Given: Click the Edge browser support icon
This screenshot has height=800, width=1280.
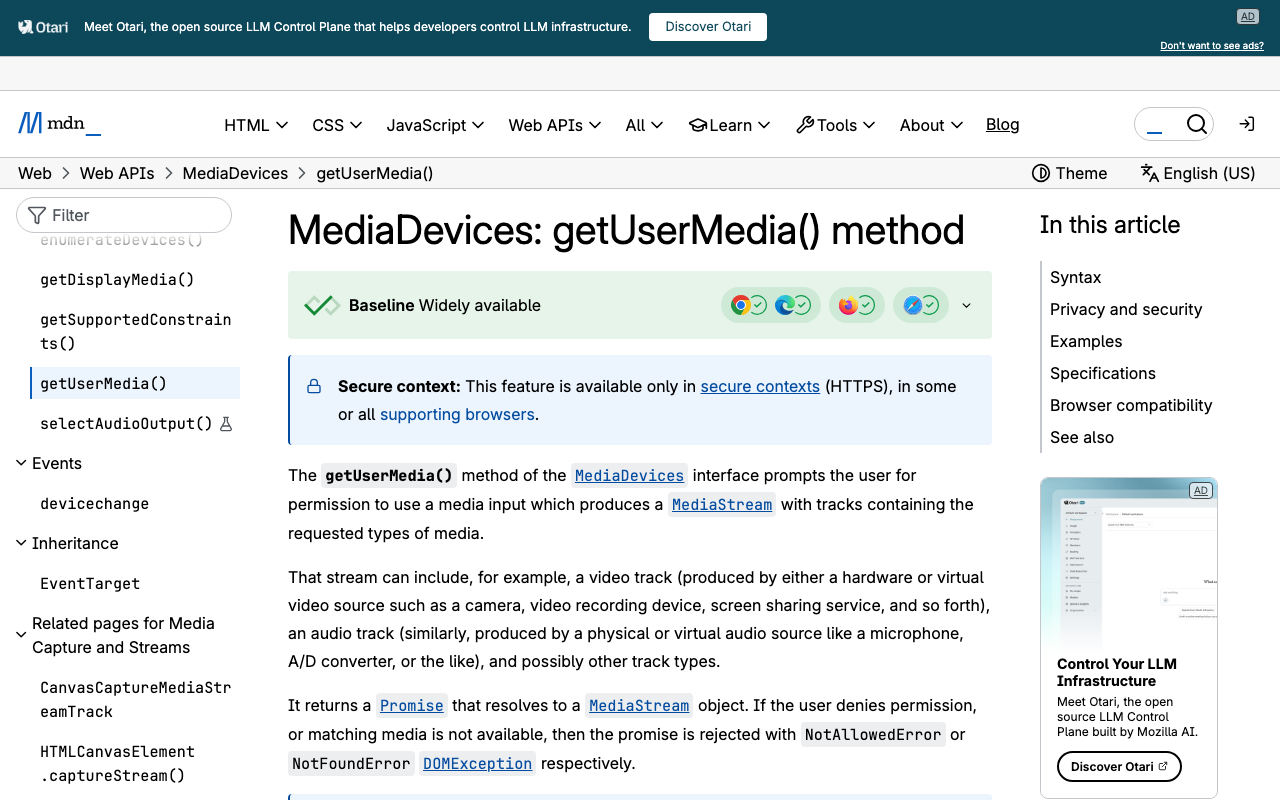Looking at the screenshot, I should tap(785, 305).
